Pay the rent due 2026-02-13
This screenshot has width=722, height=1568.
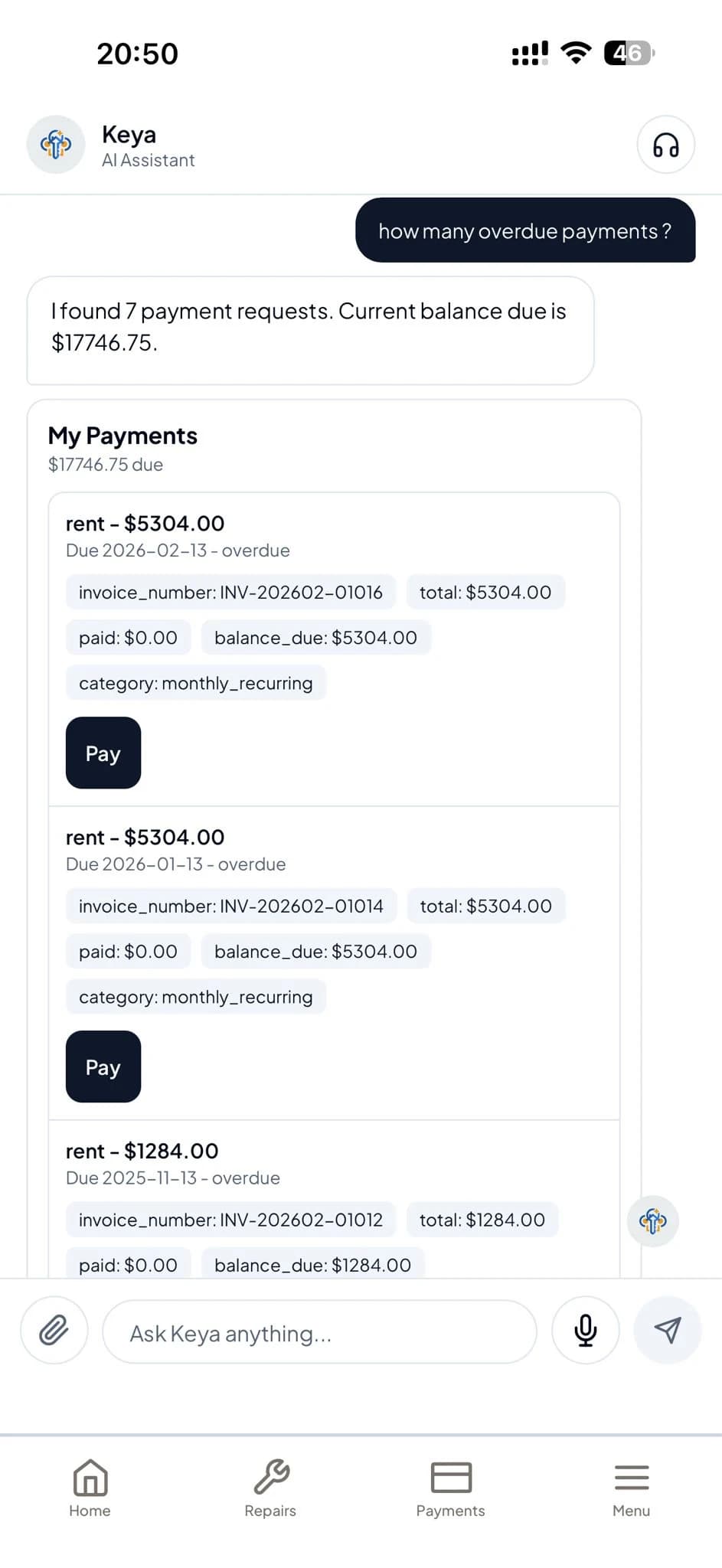(x=103, y=753)
